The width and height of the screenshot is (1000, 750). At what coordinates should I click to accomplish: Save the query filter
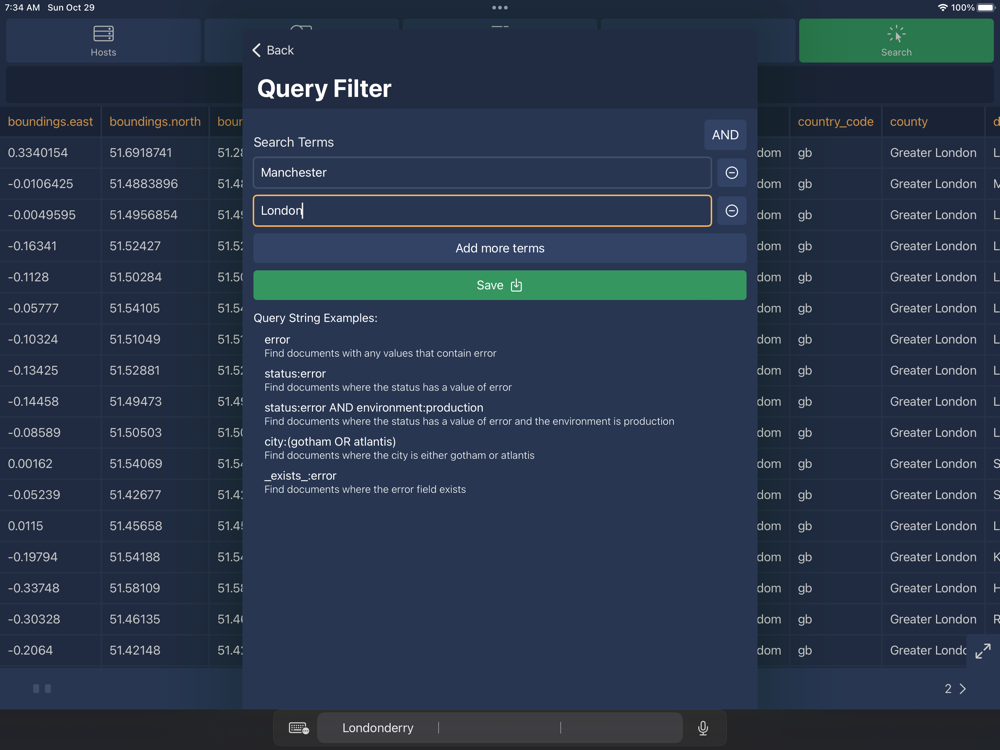coord(499,285)
